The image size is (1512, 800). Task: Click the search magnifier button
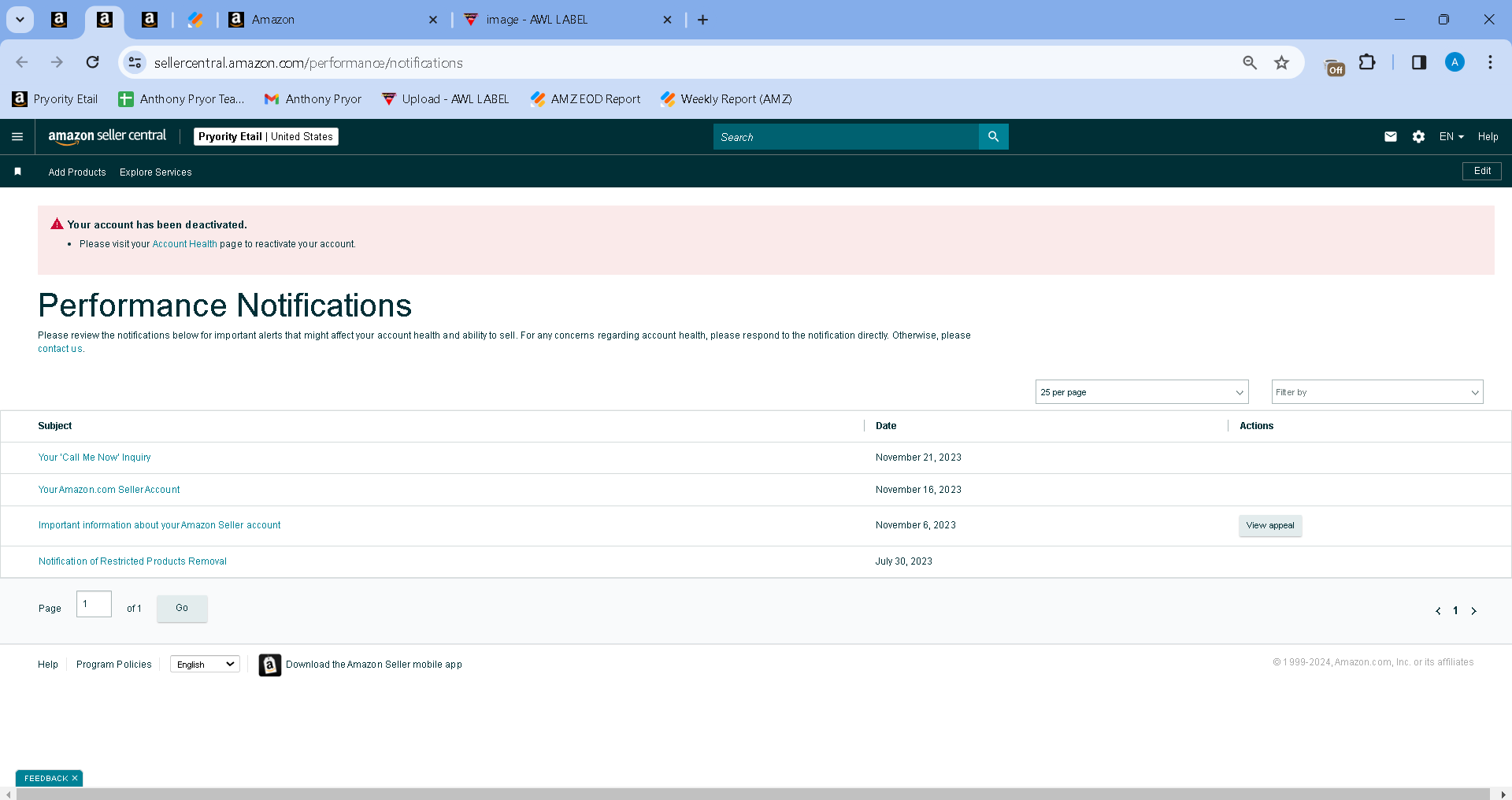[994, 137]
